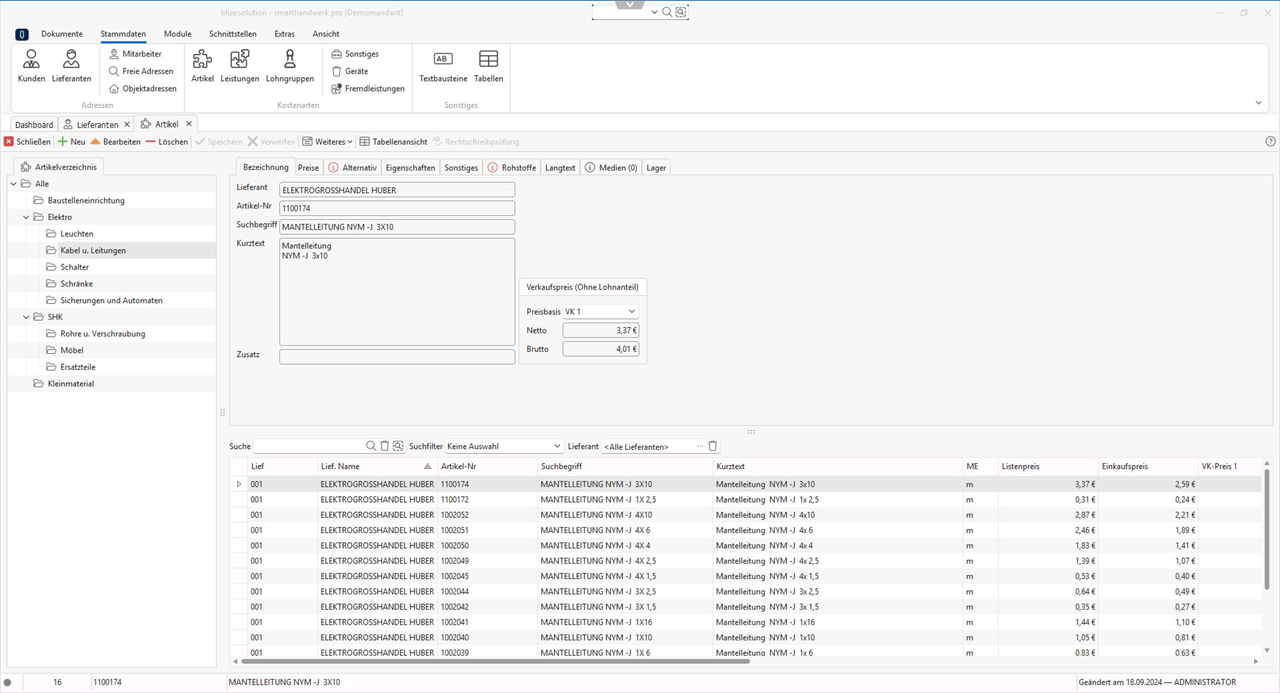Screen dimensions: 1280x693
Task: Open the Ansicht menu
Action: point(326,34)
